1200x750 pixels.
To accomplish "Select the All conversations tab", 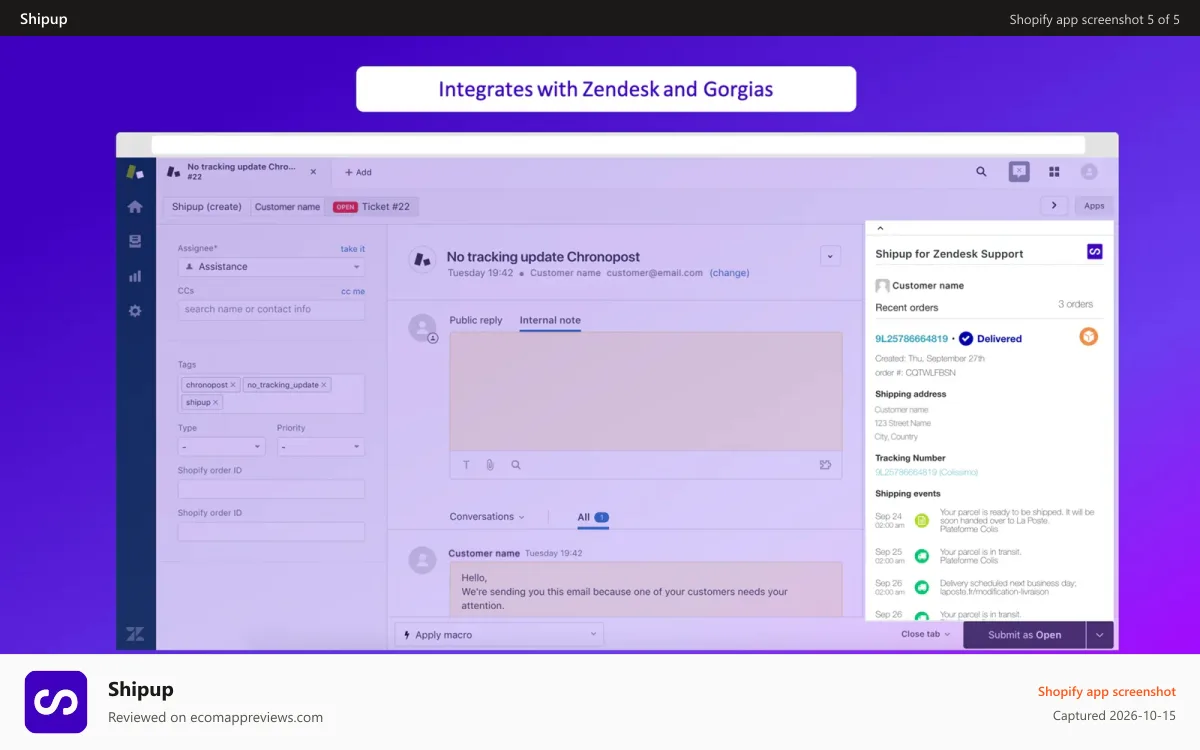I will click(593, 517).
